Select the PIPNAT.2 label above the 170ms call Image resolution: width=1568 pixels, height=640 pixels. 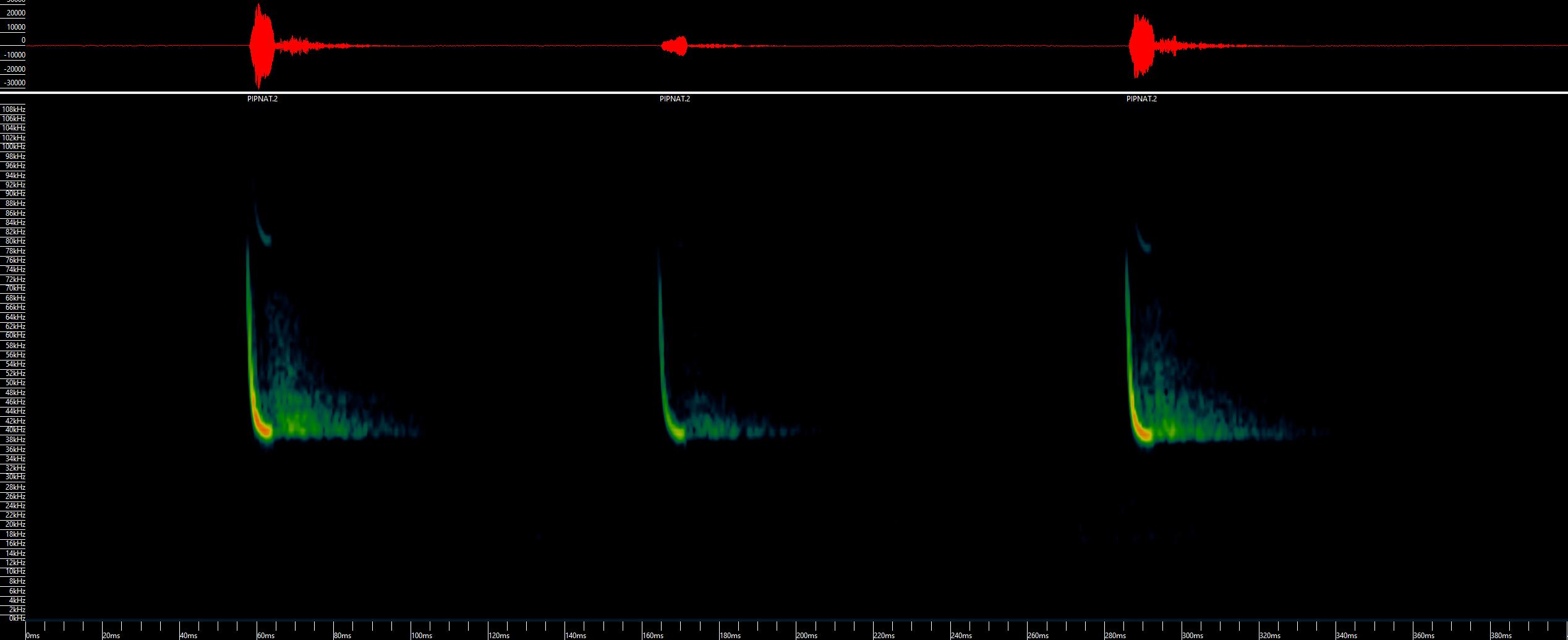675,99
